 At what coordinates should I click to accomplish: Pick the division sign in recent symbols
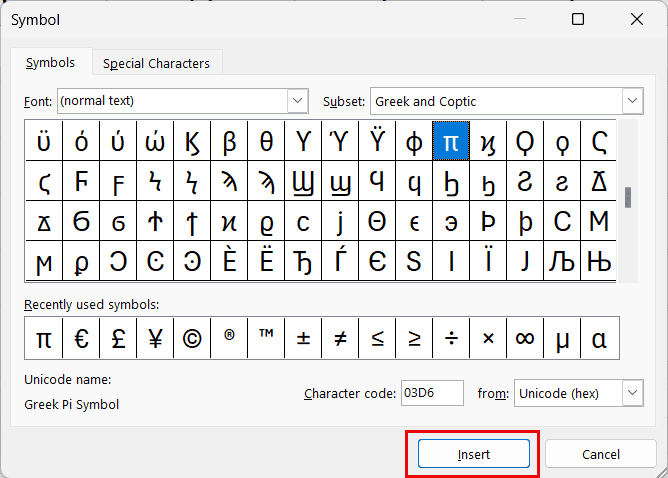point(451,339)
